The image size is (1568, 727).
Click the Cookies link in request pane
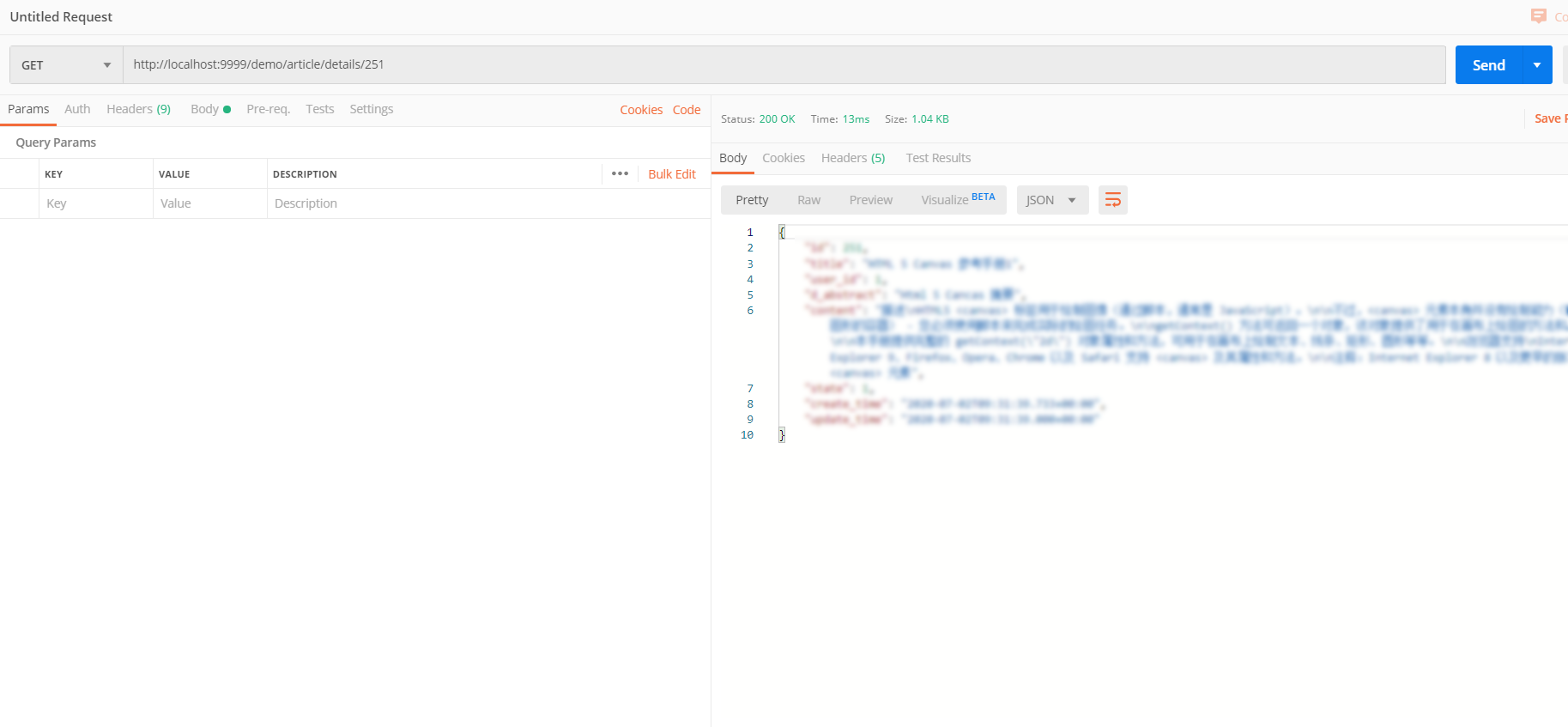click(x=641, y=110)
